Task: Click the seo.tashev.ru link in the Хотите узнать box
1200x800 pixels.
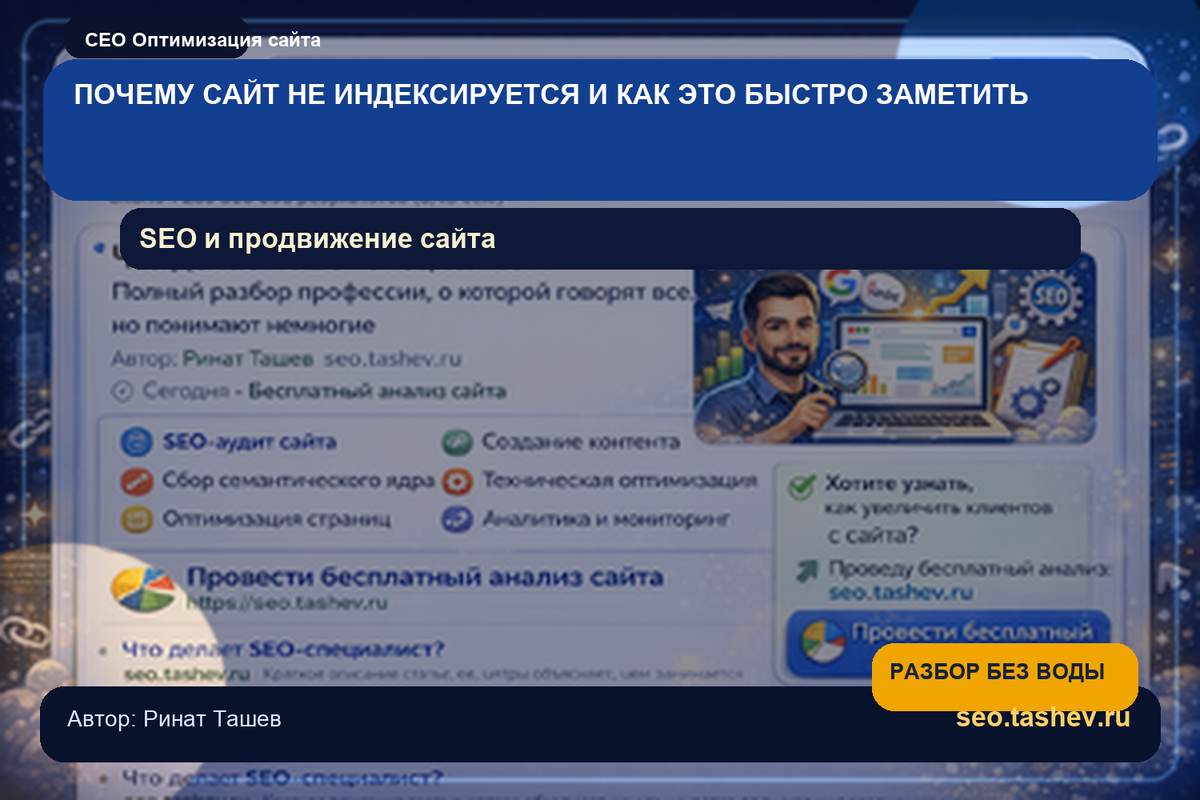Action: tap(901, 592)
